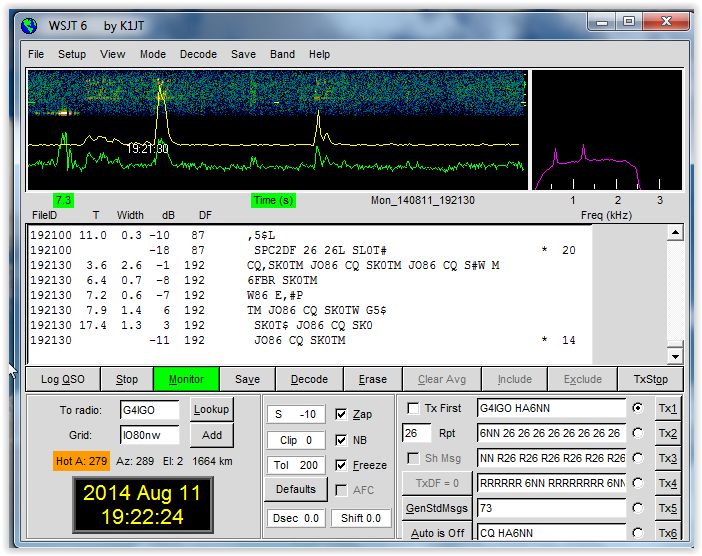
Task: Click the Add button next to Grid
Action: (x=211, y=435)
